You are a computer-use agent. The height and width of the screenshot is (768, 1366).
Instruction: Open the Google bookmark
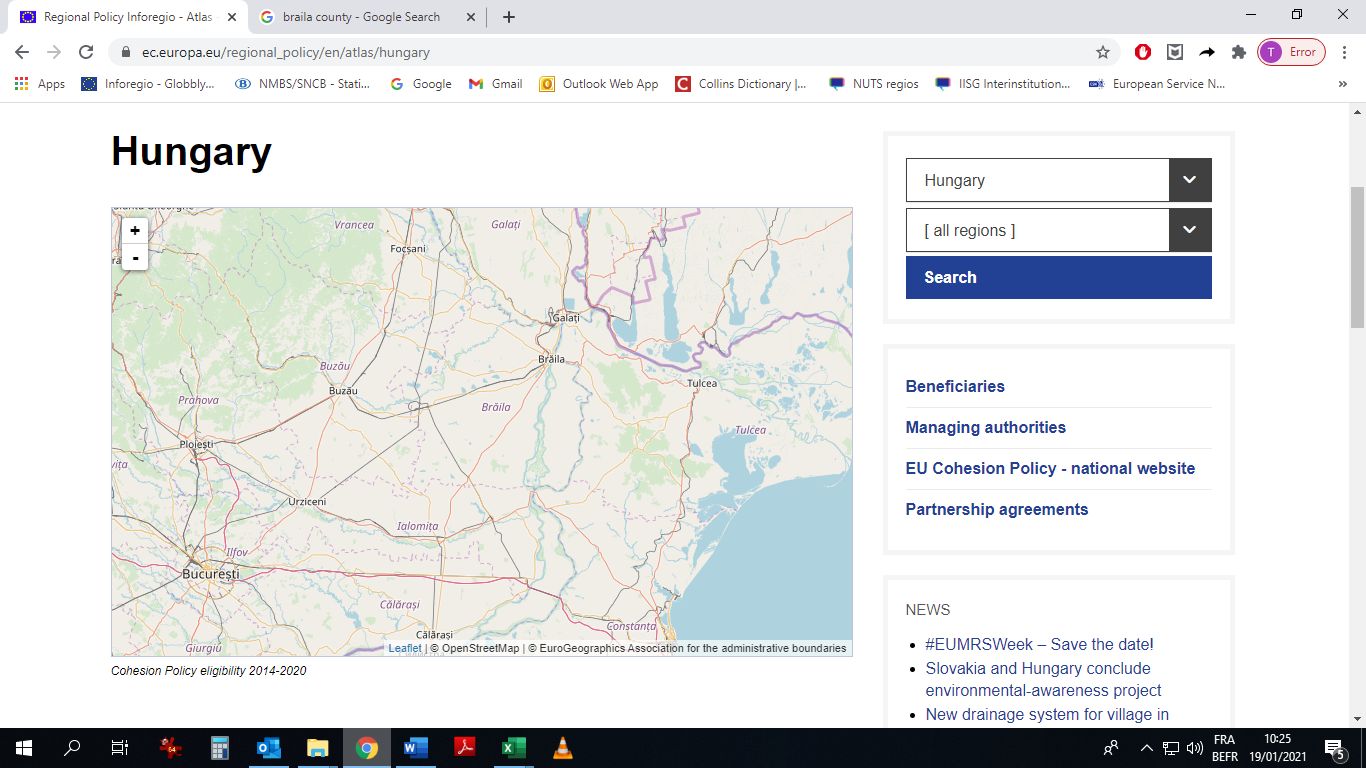(x=420, y=84)
